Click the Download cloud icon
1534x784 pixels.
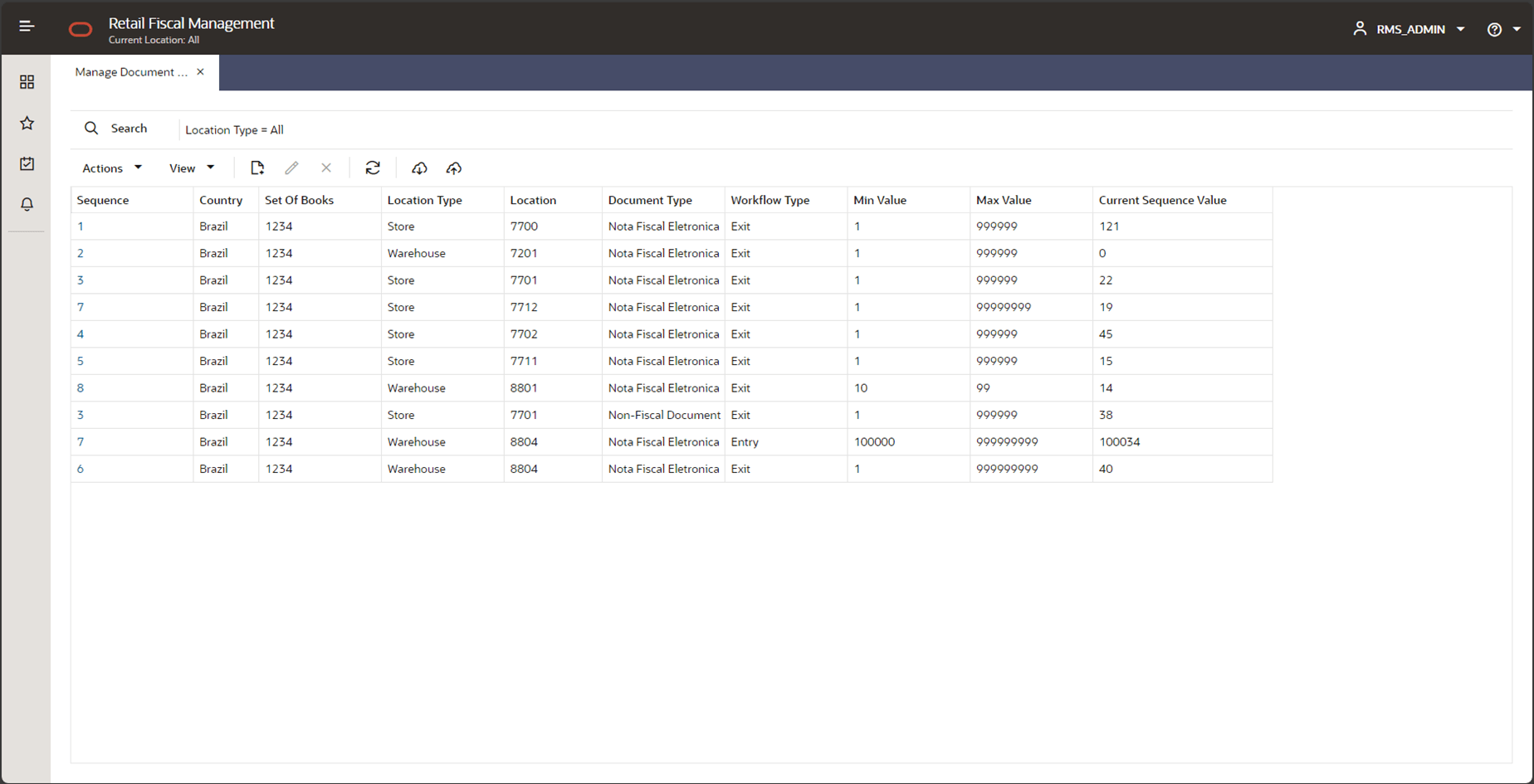419,168
